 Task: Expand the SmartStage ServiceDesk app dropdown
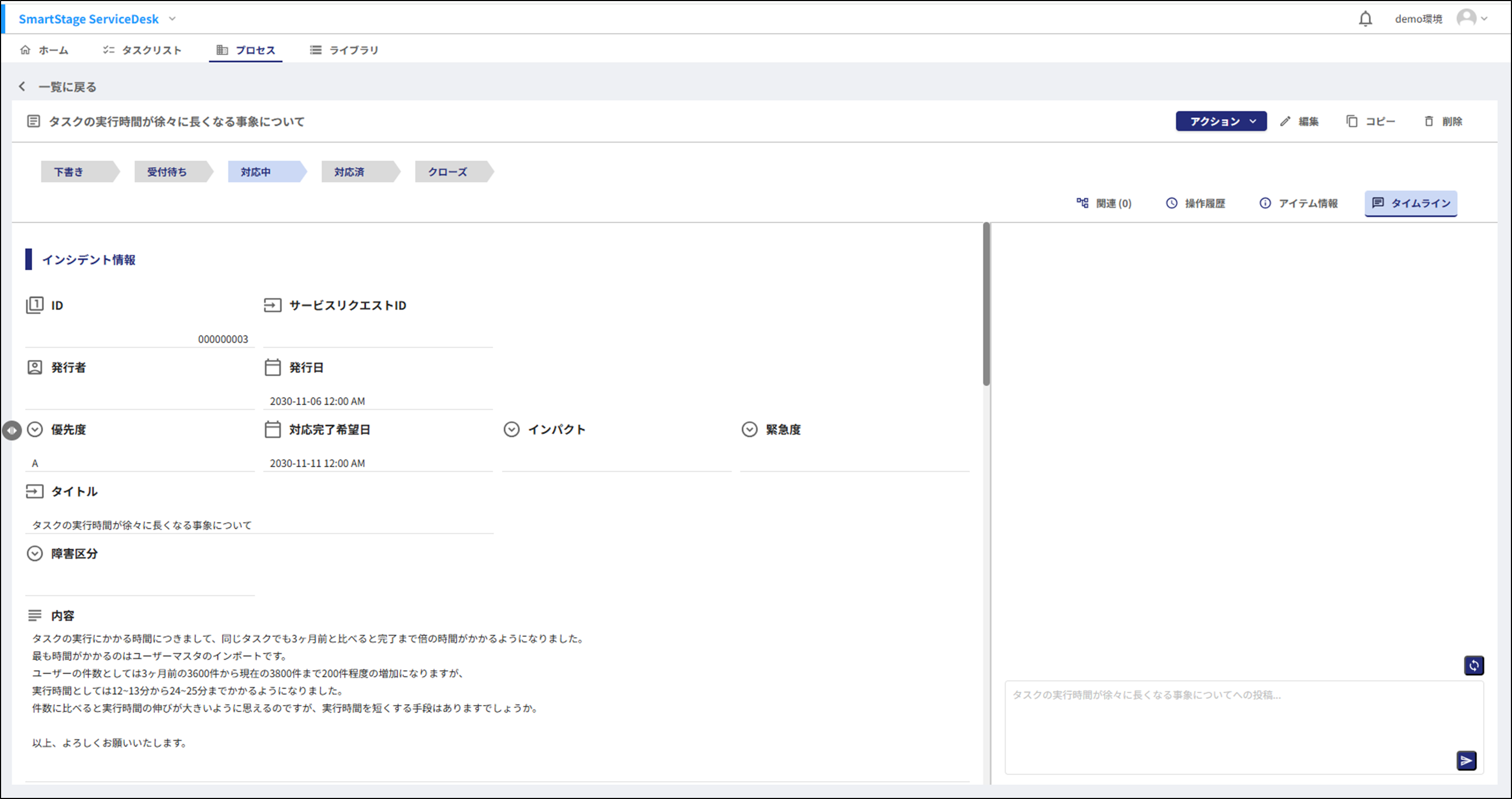coord(173,19)
